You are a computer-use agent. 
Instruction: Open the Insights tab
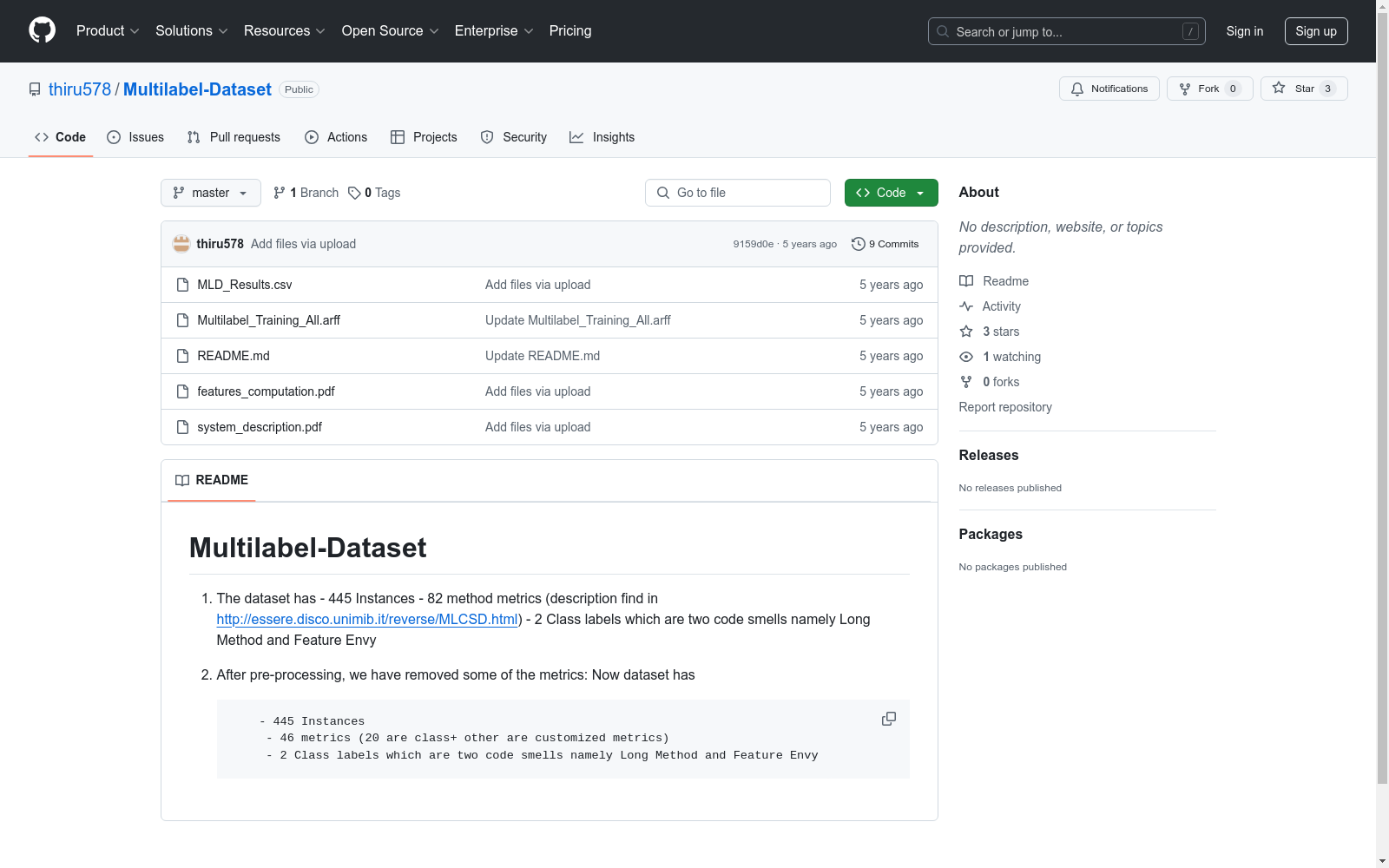602,137
